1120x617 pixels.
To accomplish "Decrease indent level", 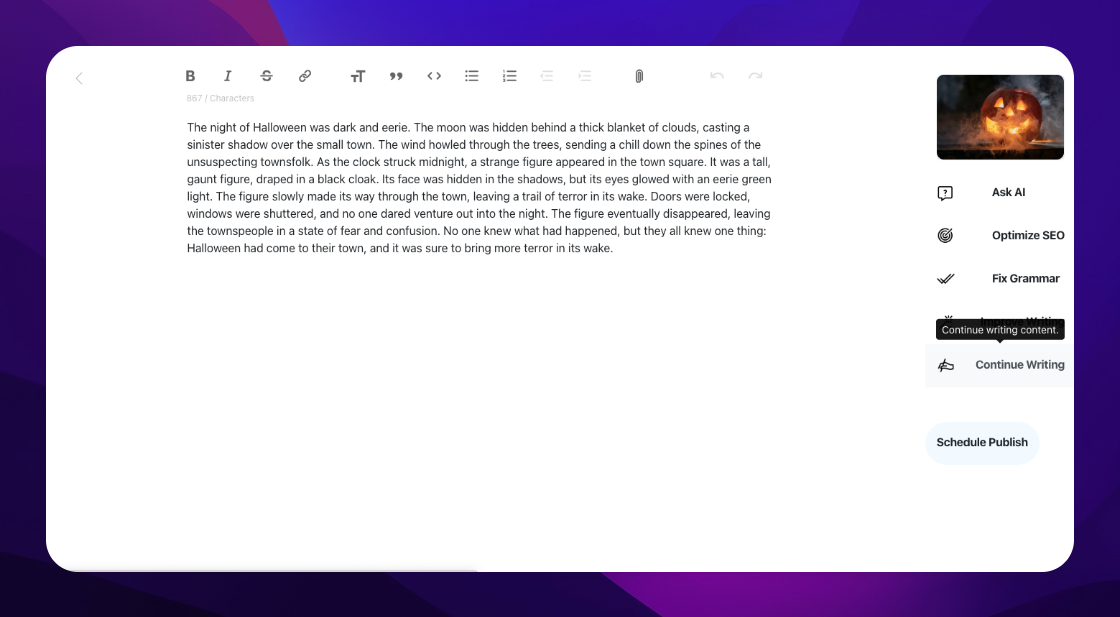I will pyautogui.click(x=547, y=76).
